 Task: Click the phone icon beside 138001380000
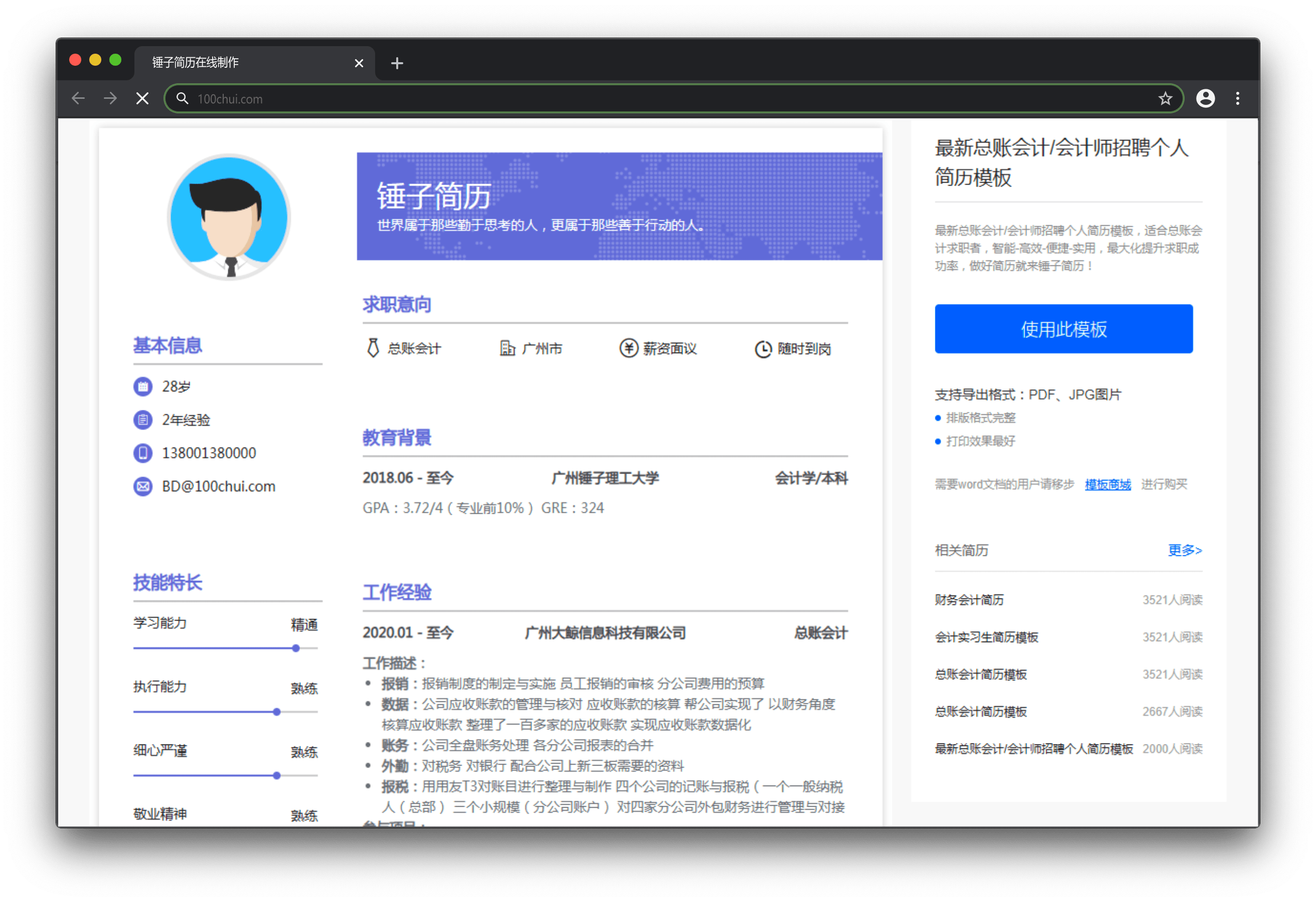(143, 453)
